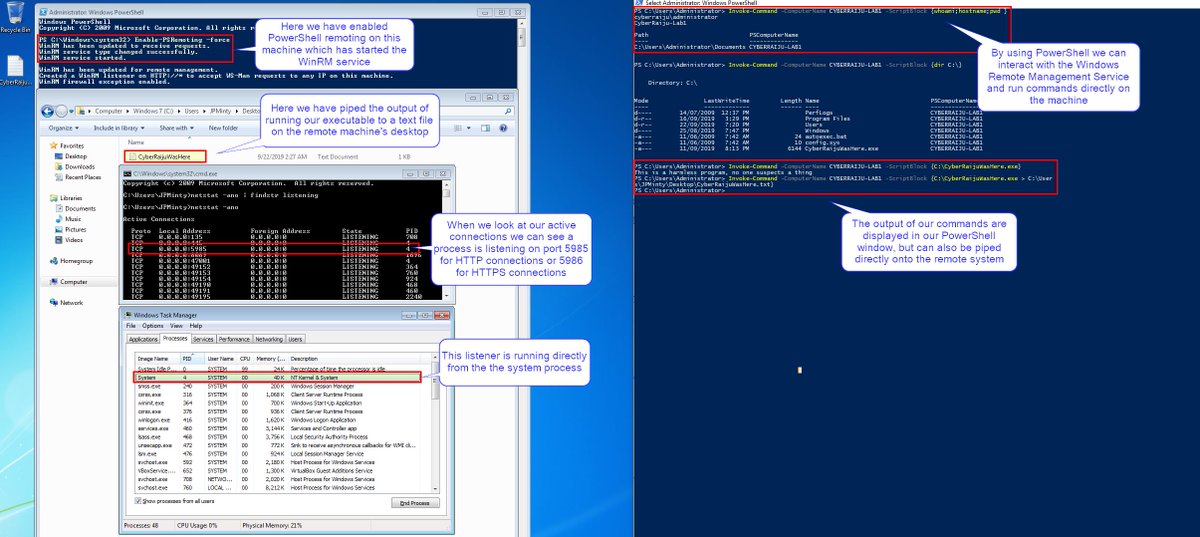Open Task Manager View menu

click(178, 326)
